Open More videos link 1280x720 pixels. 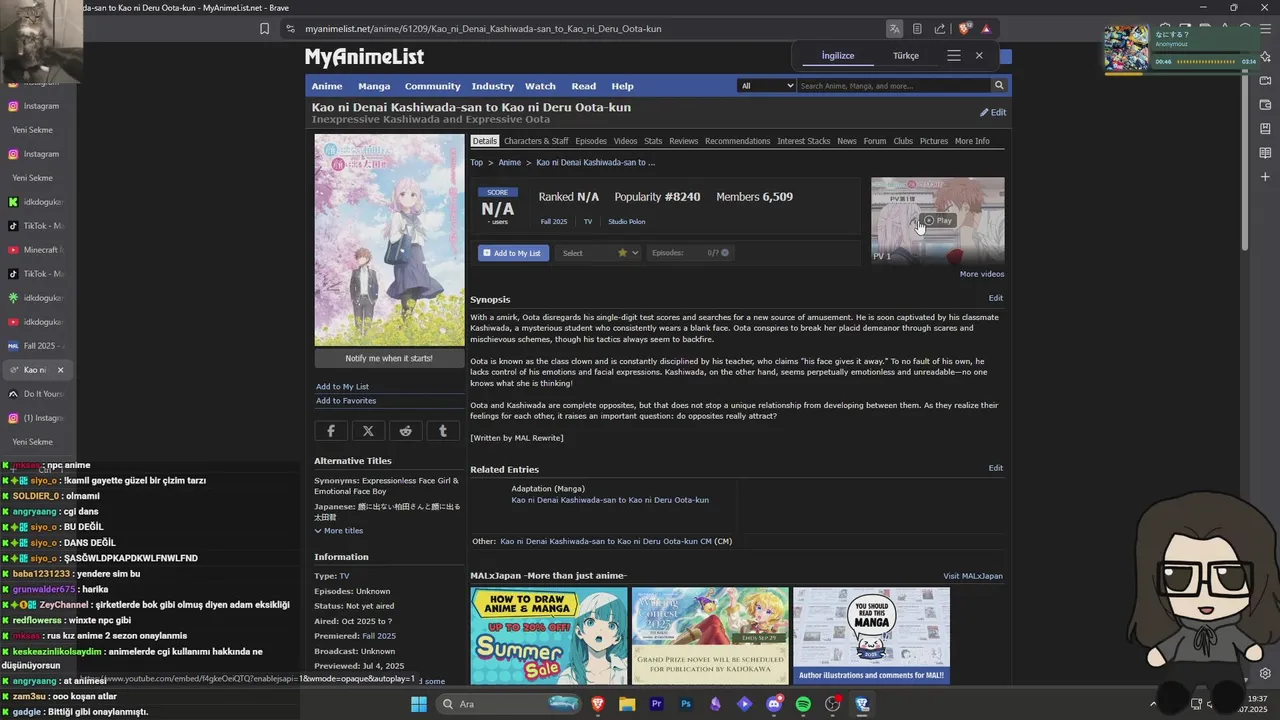[x=982, y=274]
